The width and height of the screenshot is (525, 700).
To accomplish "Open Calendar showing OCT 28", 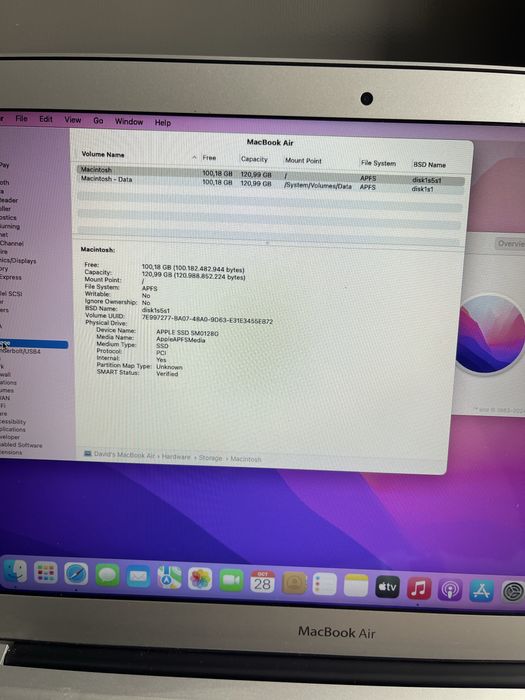I will pos(262,581).
